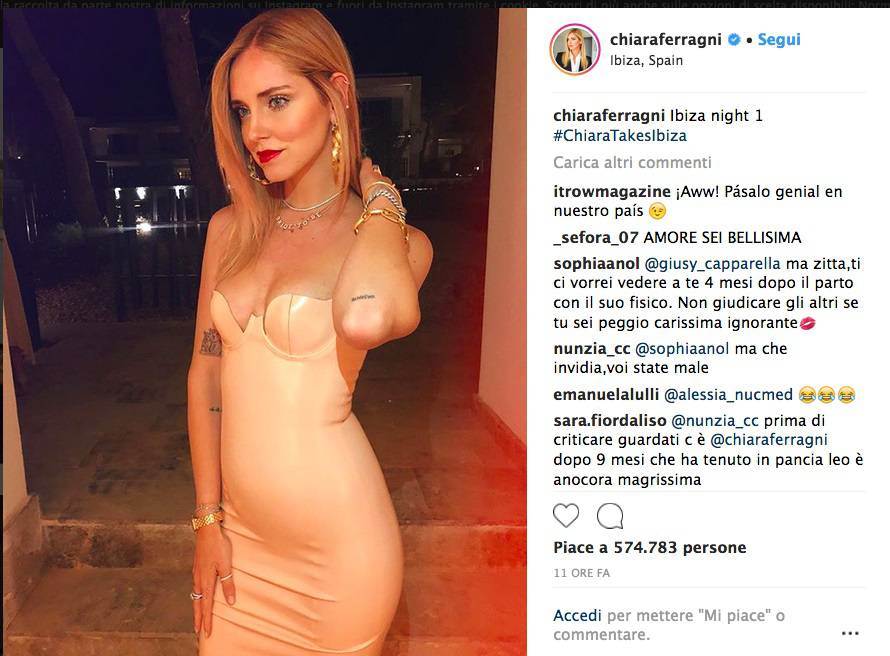Follow the account via Segui

[779, 40]
